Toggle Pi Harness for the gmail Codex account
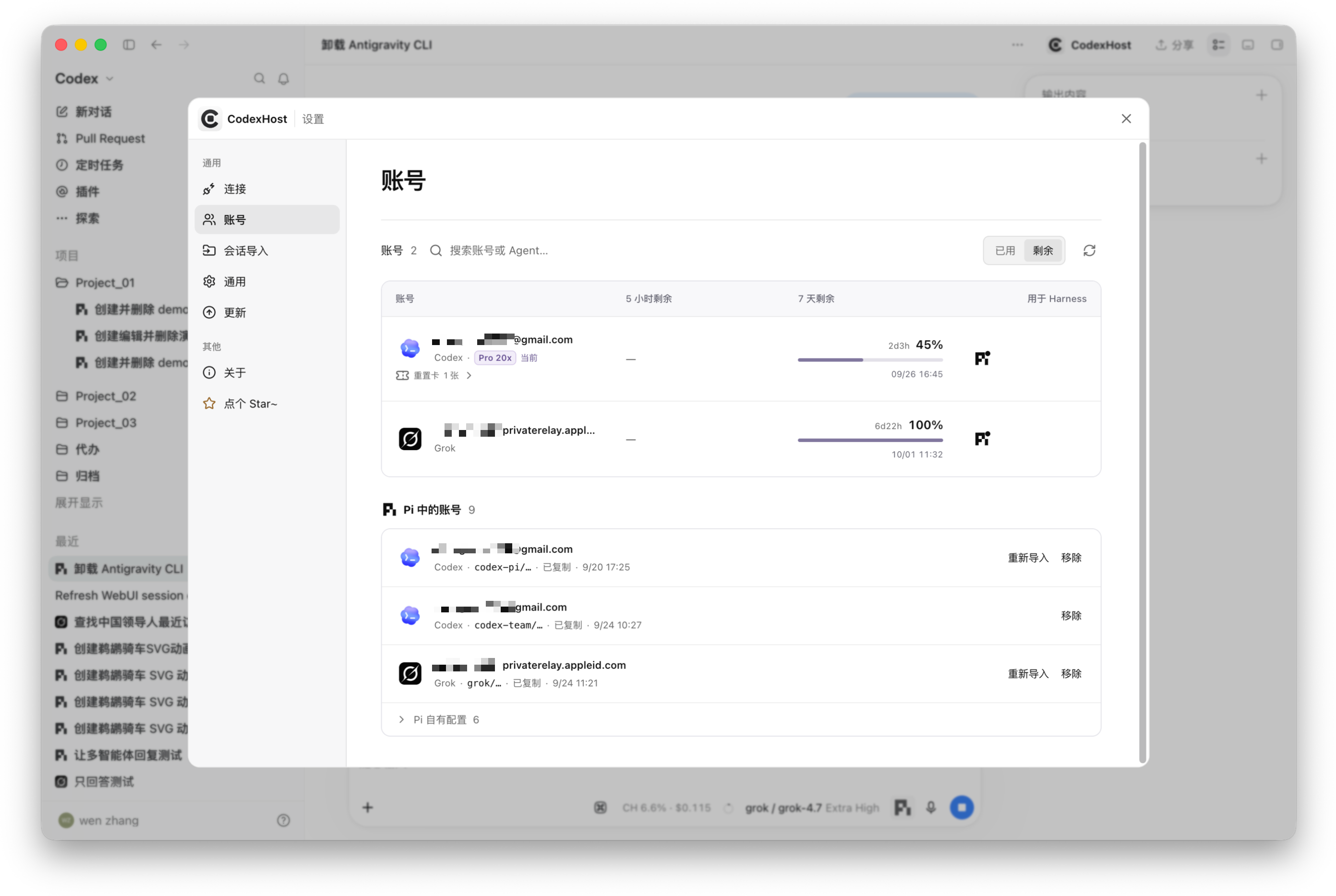Image resolution: width=1336 pixels, height=896 pixels. click(x=982, y=358)
